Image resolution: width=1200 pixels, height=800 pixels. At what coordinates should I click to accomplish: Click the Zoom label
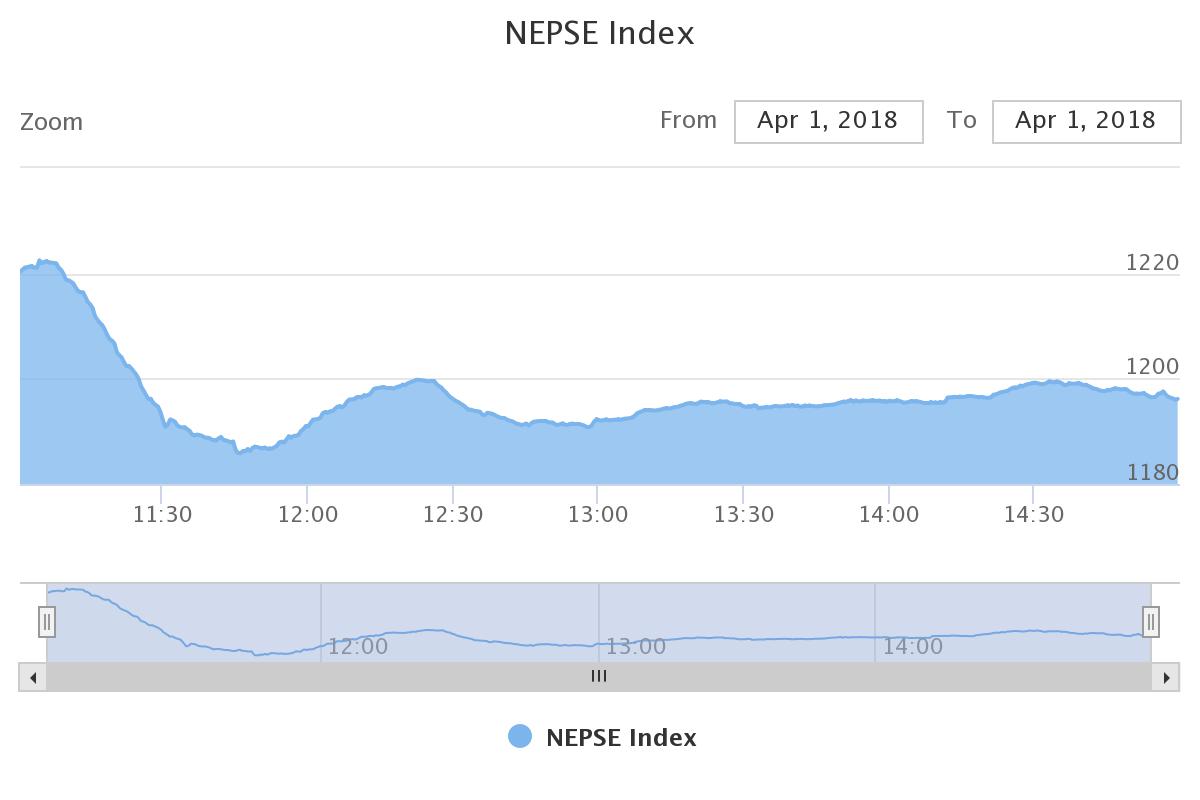pos(51,122)
